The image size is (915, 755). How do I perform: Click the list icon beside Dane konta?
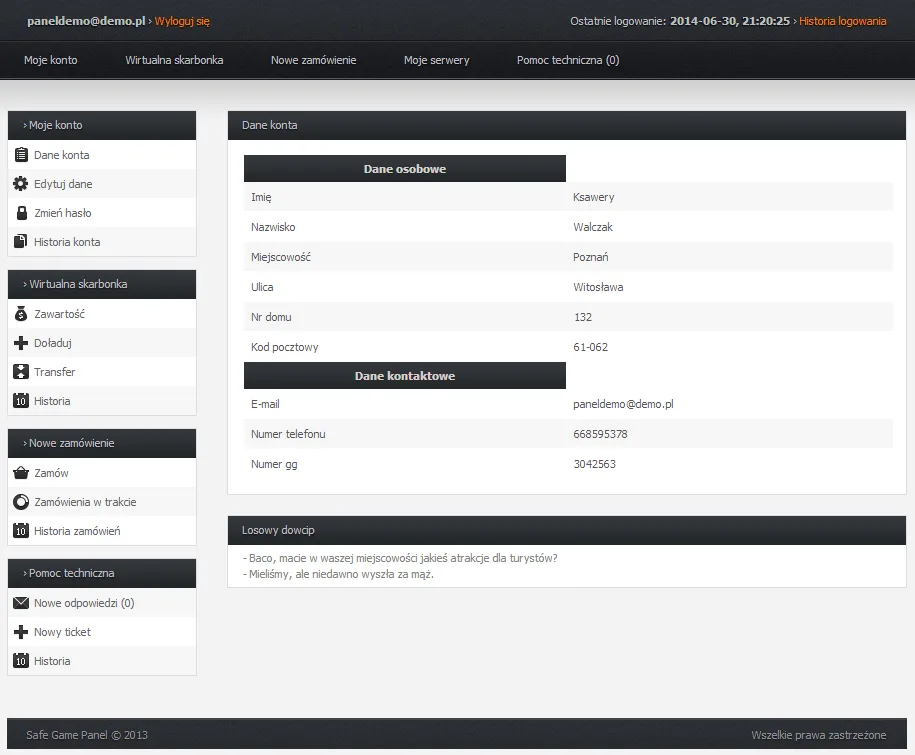(x=21, y=155)
